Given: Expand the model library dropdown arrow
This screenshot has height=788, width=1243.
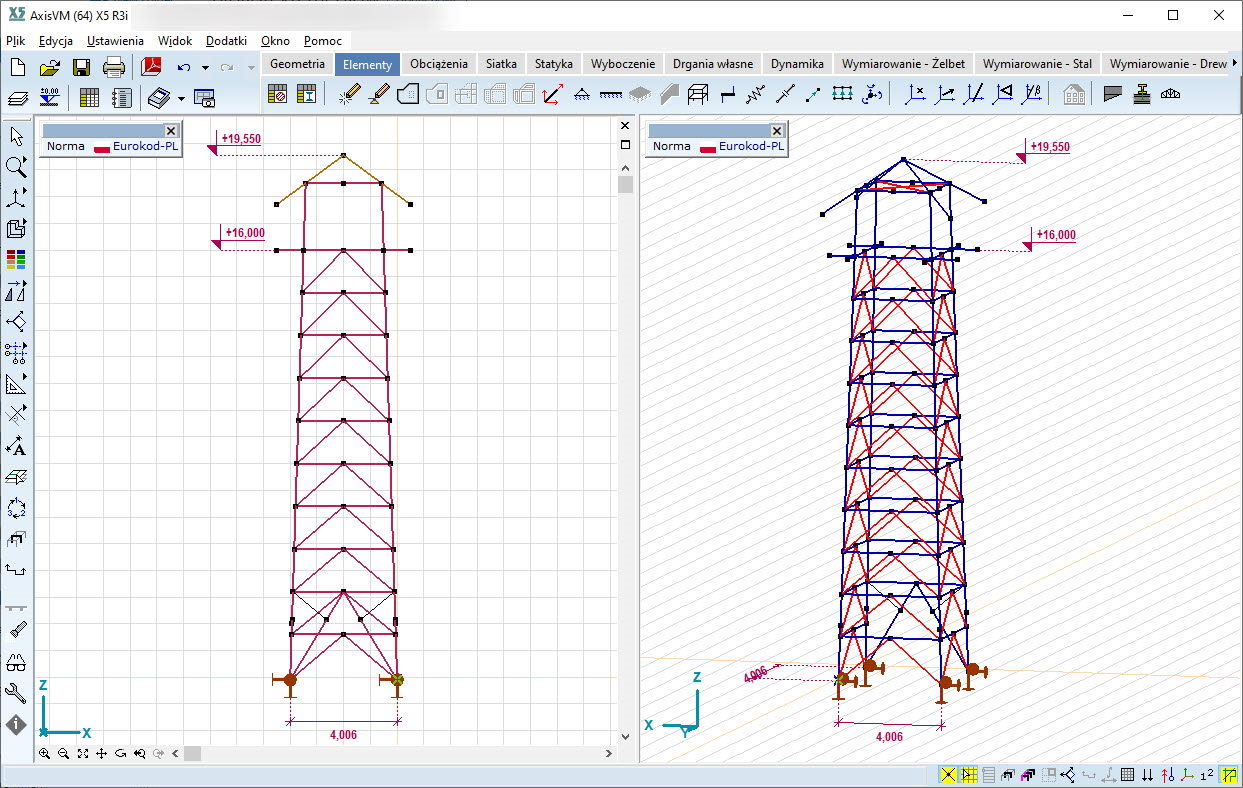Looking at the screenshot, I should coord(181,98).
